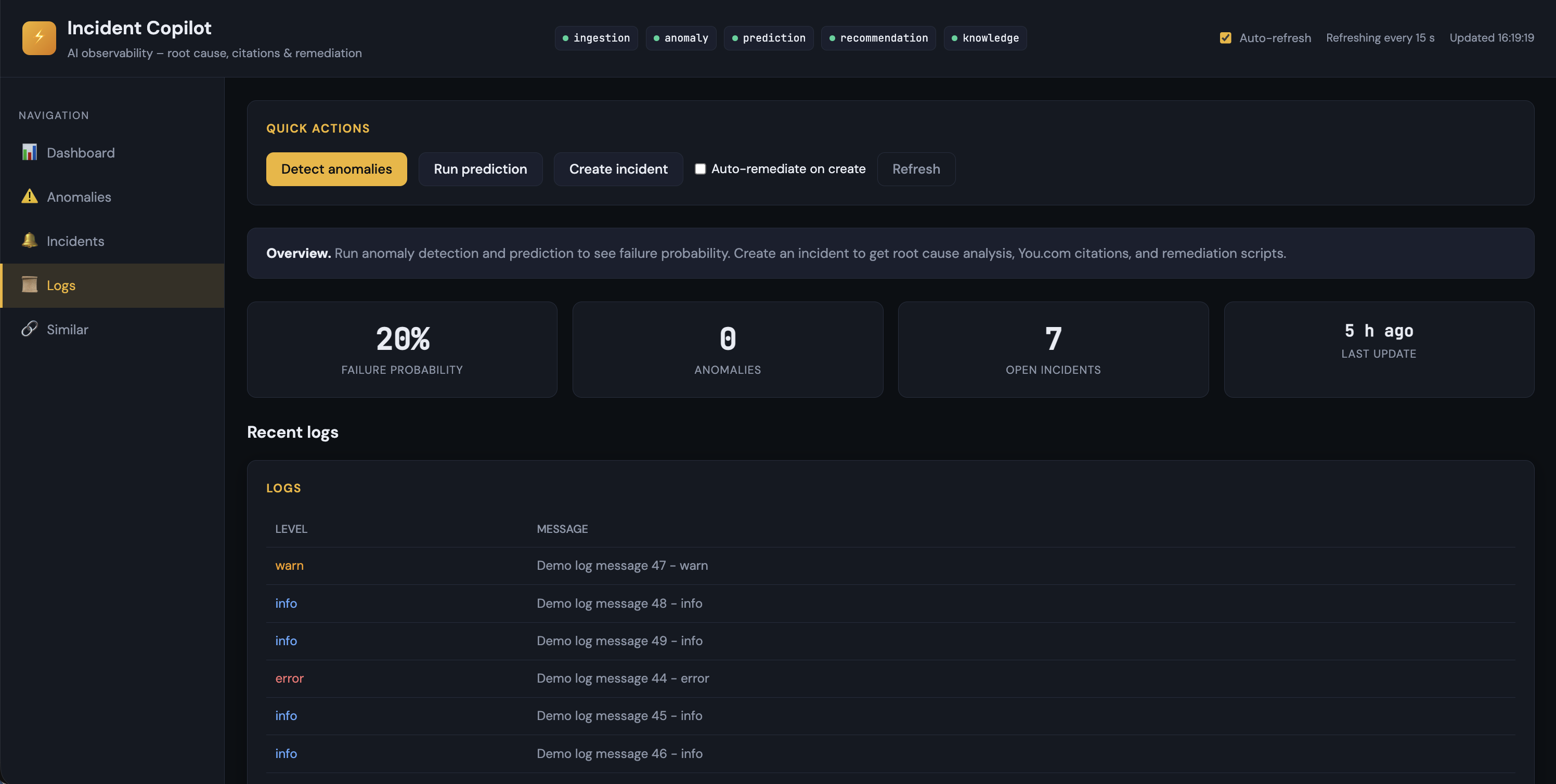1556x784 pixels.
Task: Click the Incident Copilot lightning logo icon
Action: coord(38,37)
